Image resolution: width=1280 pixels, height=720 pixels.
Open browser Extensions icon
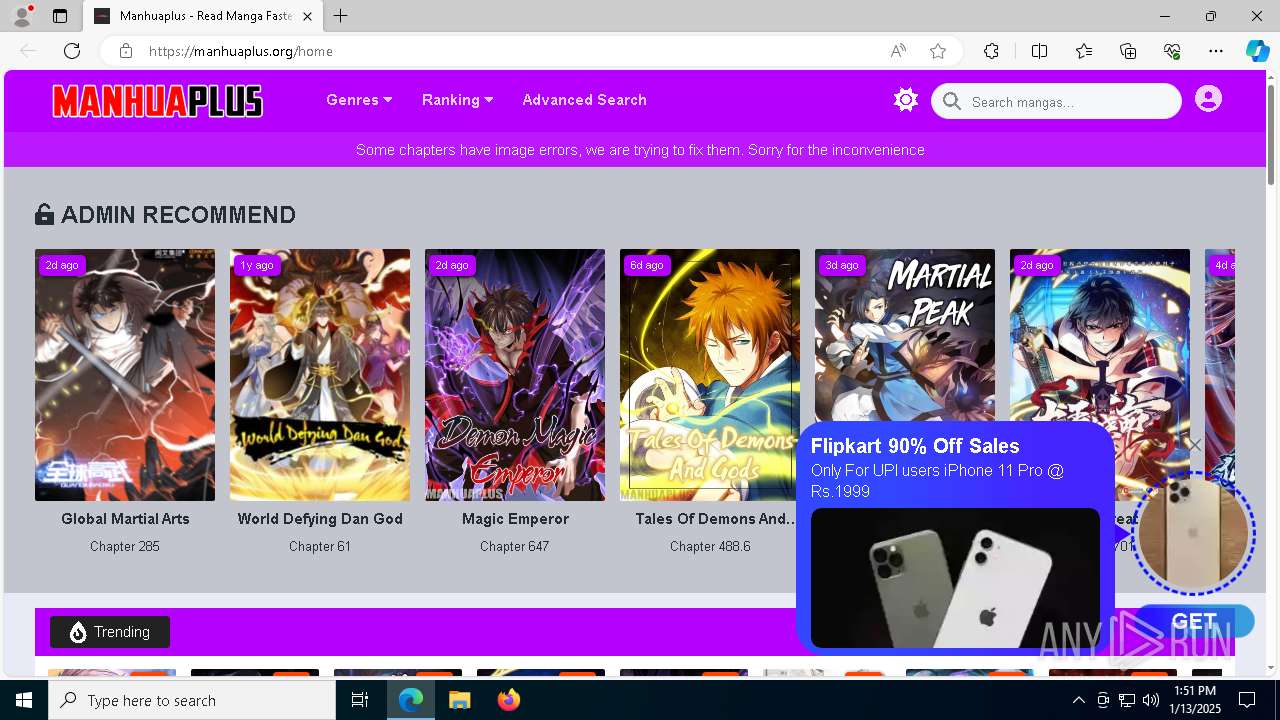[991, 51]
